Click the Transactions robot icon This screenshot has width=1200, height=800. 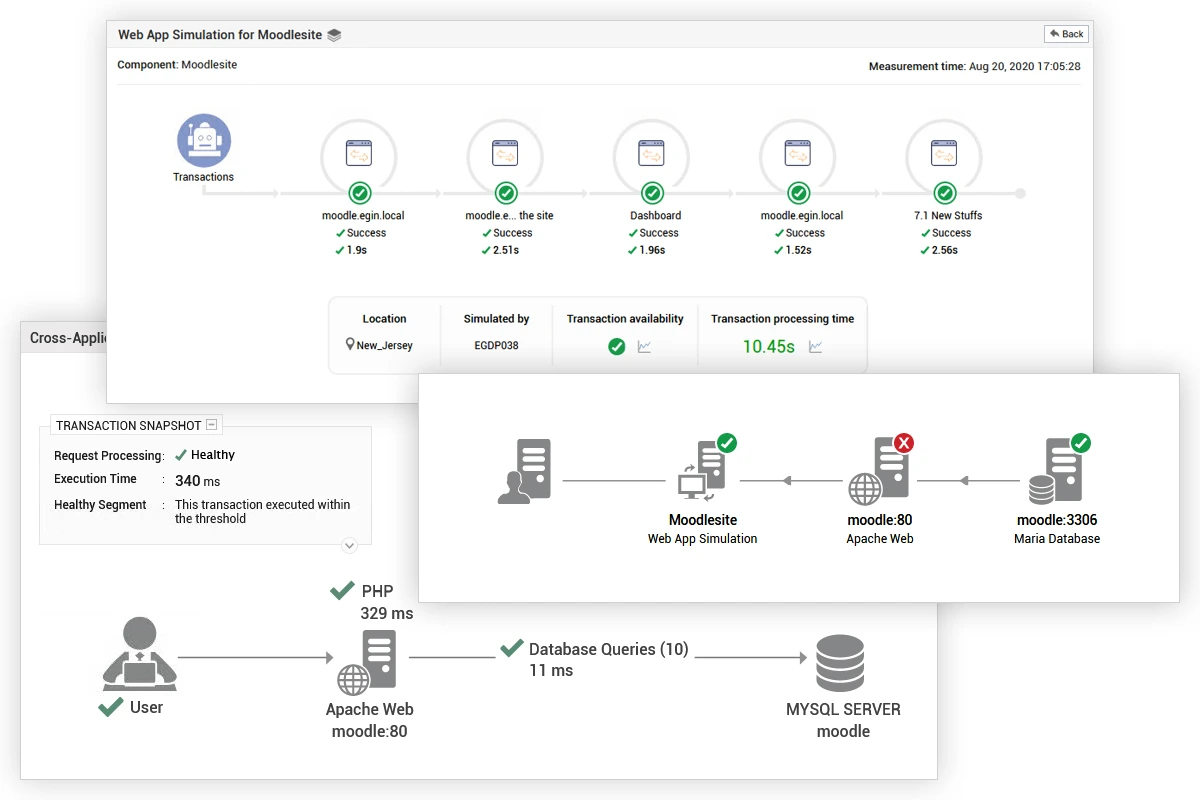[x=204, y=140]
